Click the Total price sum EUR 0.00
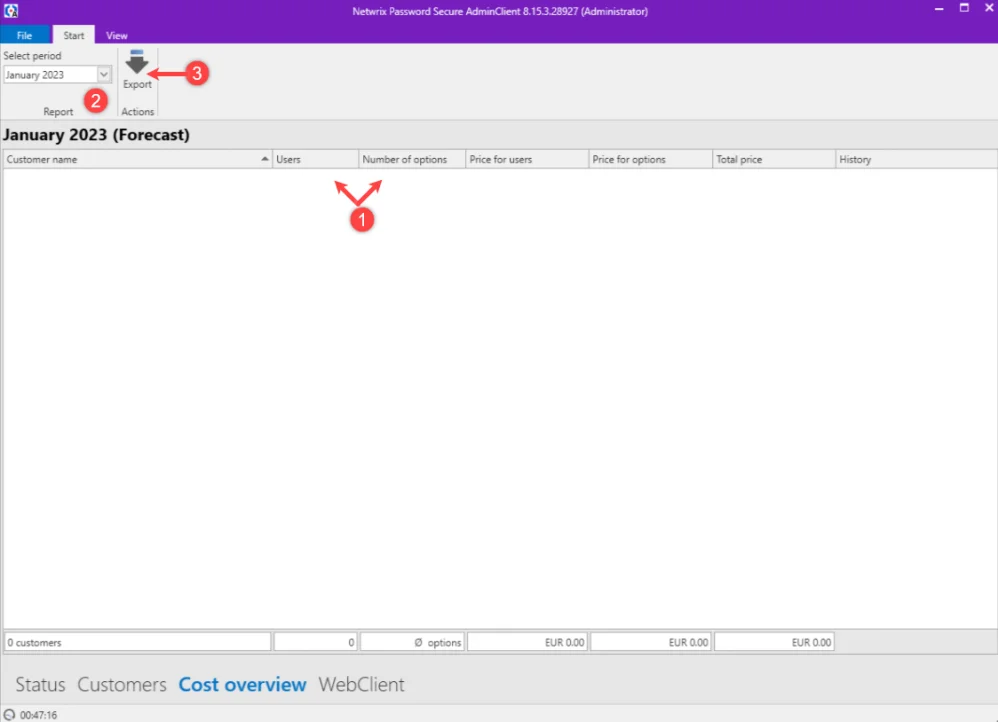998x722 pixels. coord(774,642)
